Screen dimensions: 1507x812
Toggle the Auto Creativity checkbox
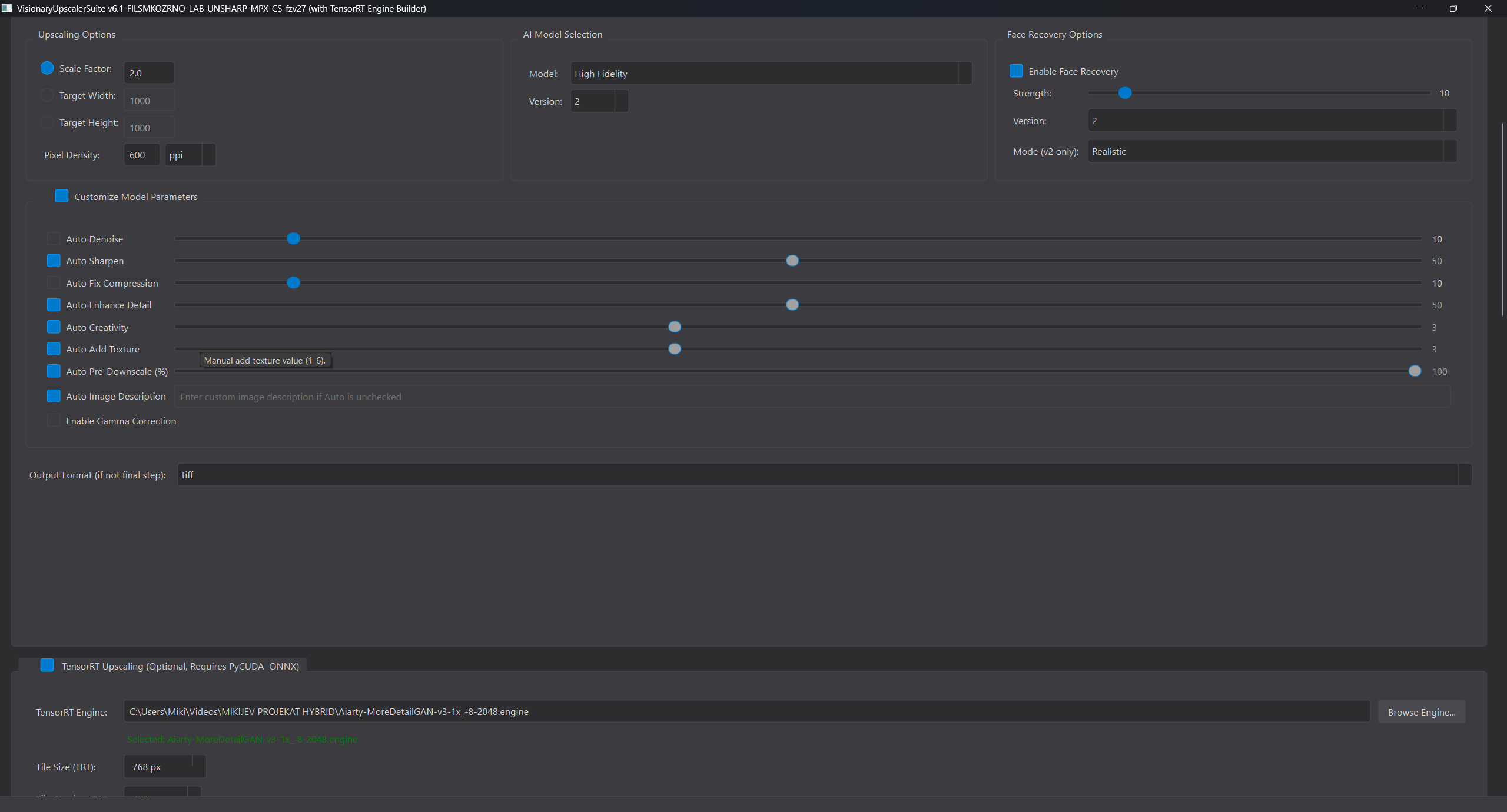pyautogui.click(x=54, y=327)
